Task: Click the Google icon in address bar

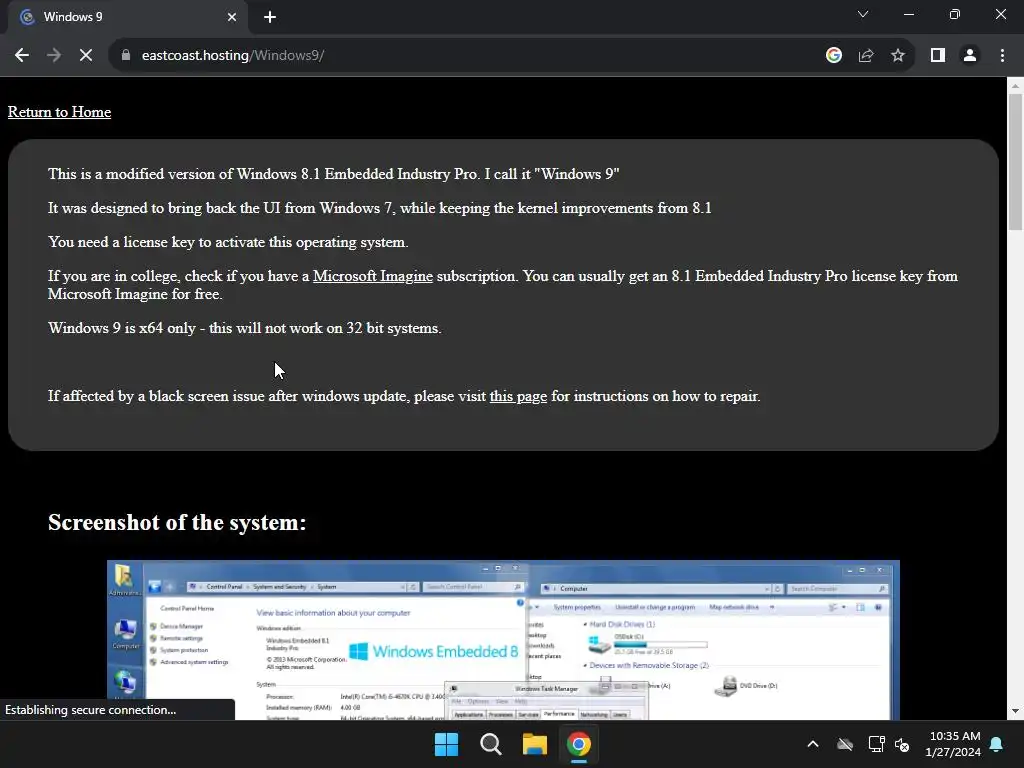Action: (833, 56)
